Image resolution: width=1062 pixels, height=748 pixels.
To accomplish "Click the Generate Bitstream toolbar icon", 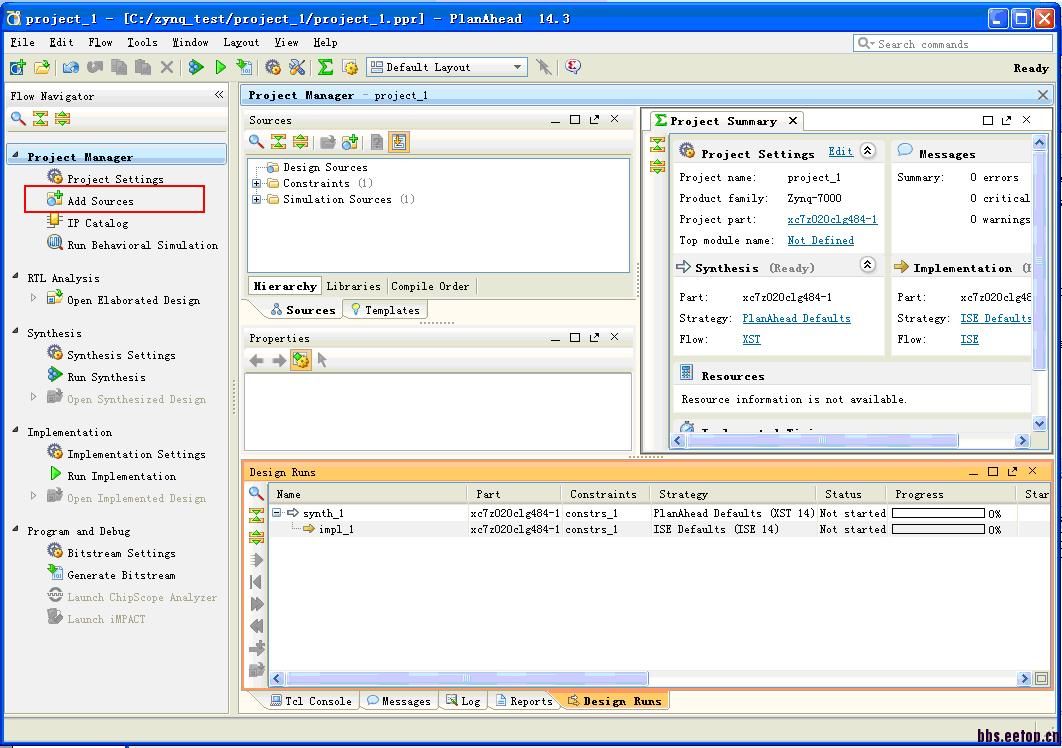I will pos(244,67).
